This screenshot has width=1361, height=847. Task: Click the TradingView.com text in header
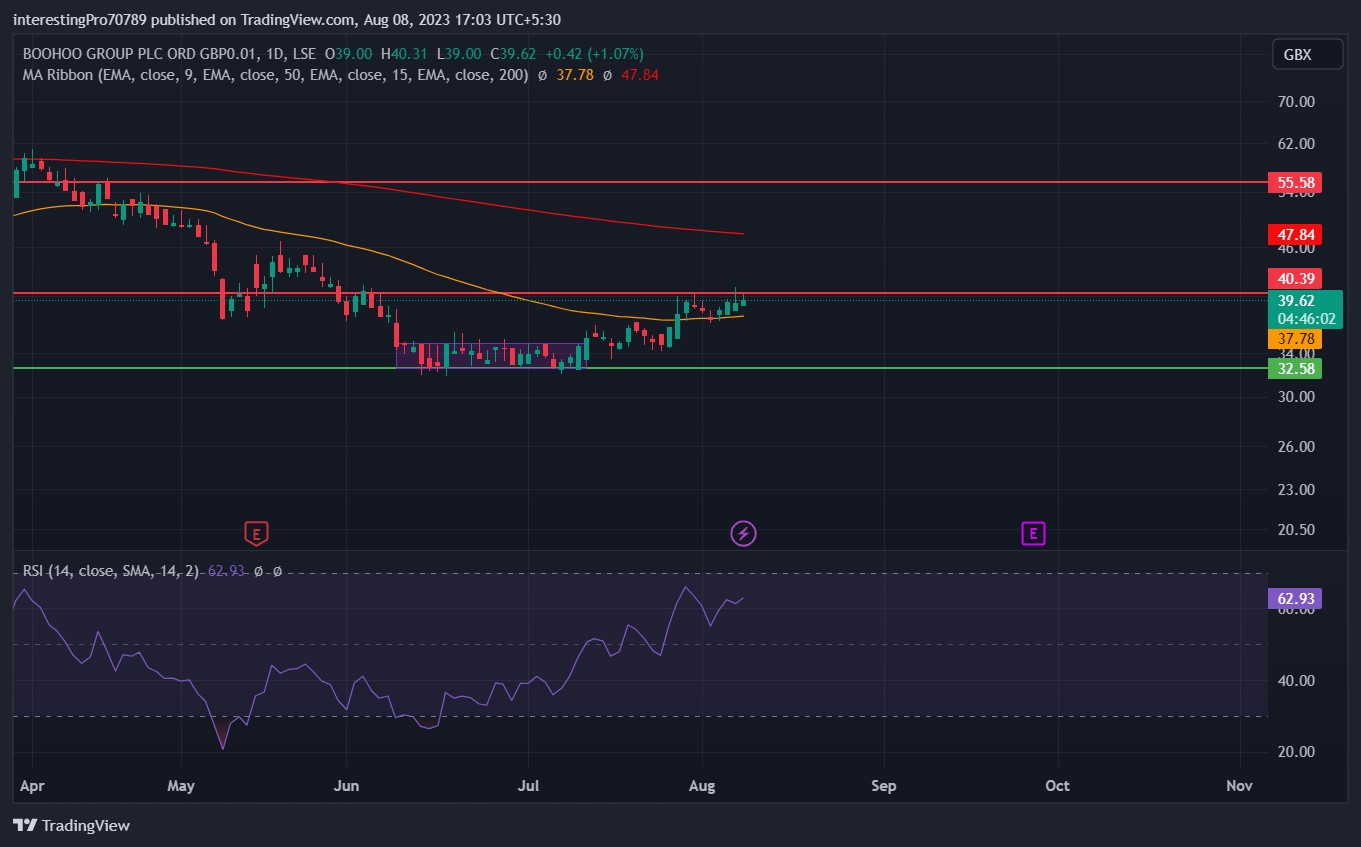tap(297, 19)
